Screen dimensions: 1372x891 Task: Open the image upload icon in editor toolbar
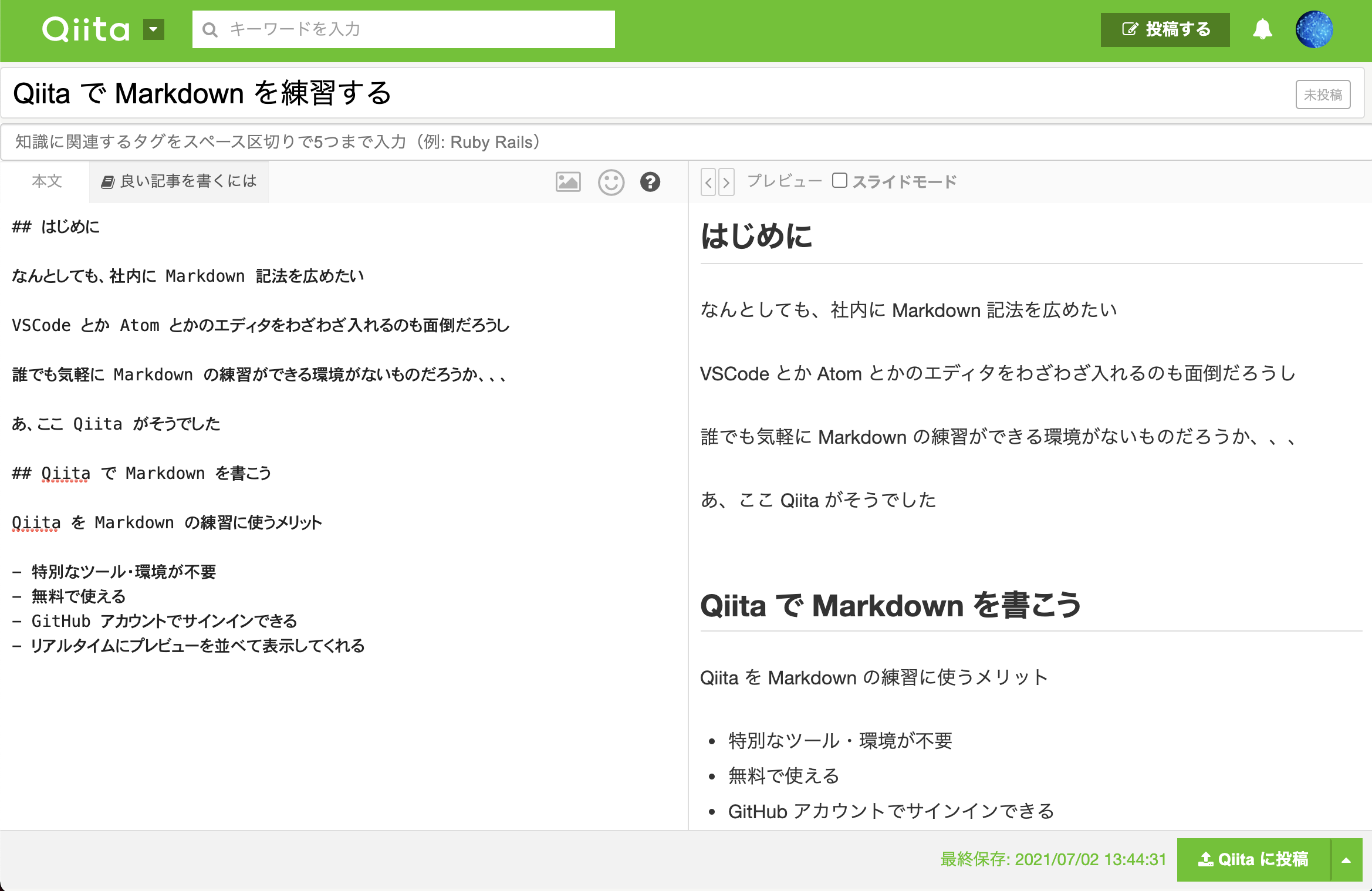[567, 182]
